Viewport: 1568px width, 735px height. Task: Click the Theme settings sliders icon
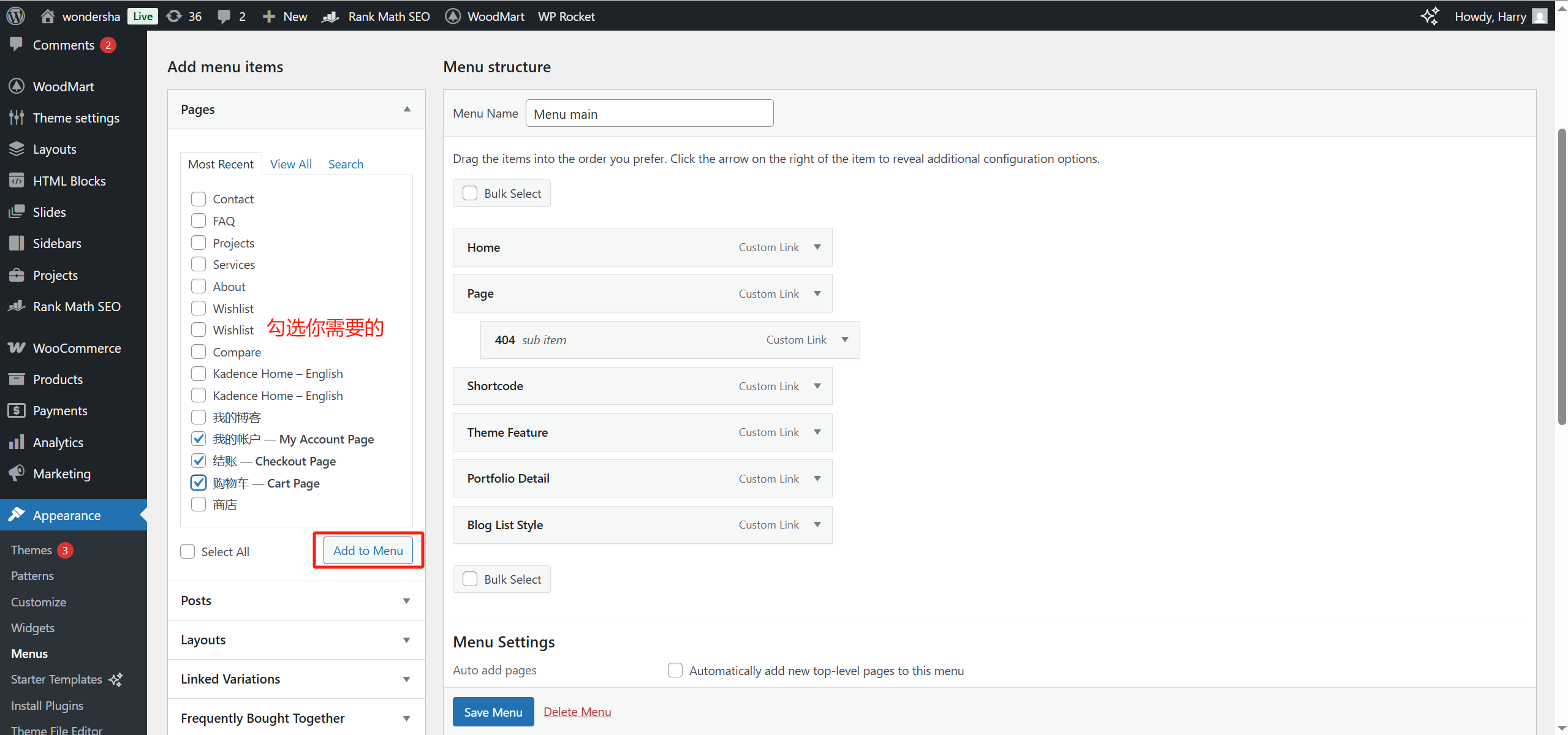(x=17, y=118)
